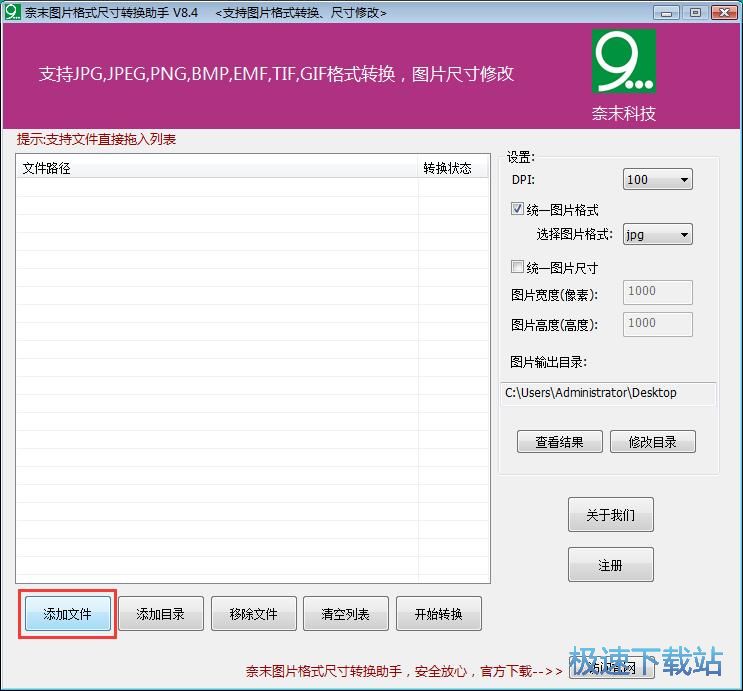Open 查看结果 to view output
This screenshot has height=691, width=743.
coord(560,442)
